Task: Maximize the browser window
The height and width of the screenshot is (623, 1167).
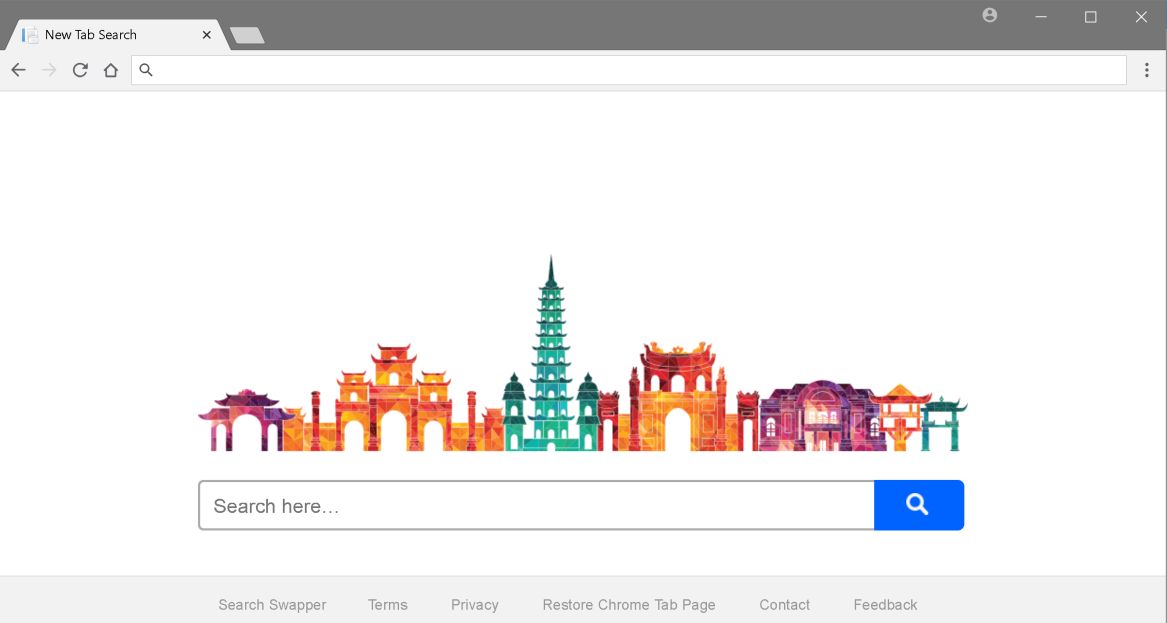Action: 1090,16
